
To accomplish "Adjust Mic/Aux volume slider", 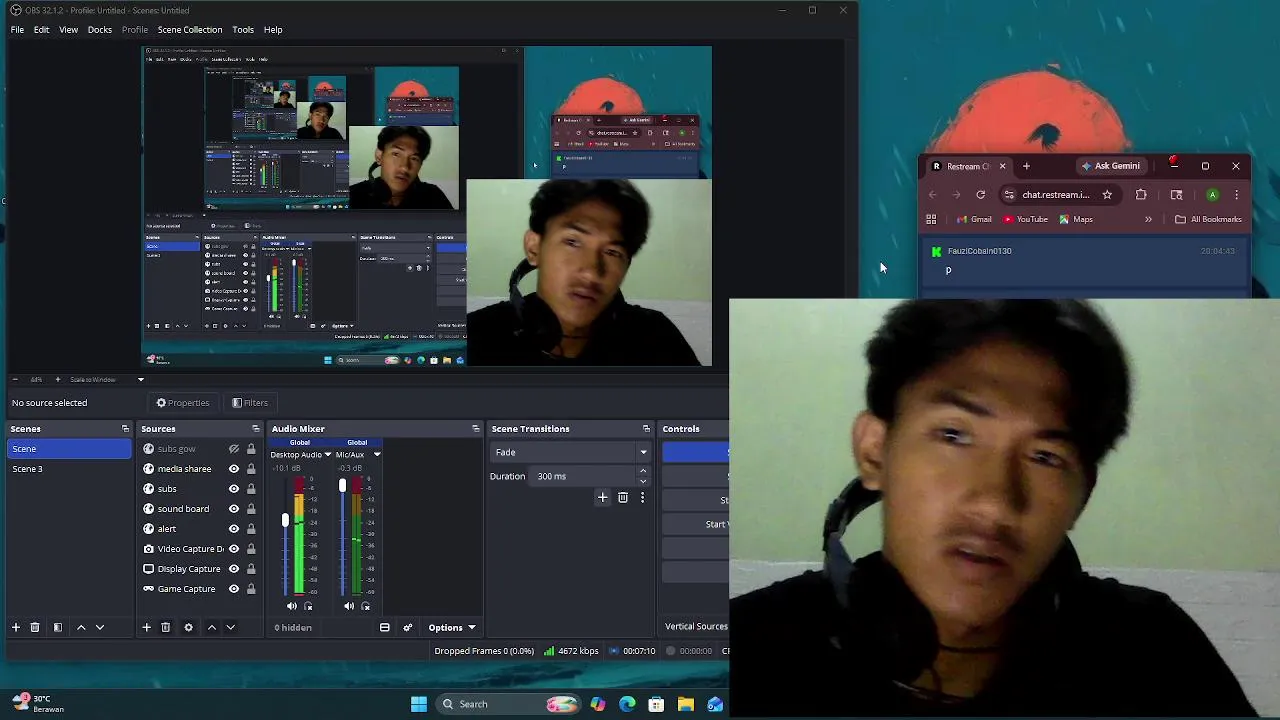I will tap(342, 486).
